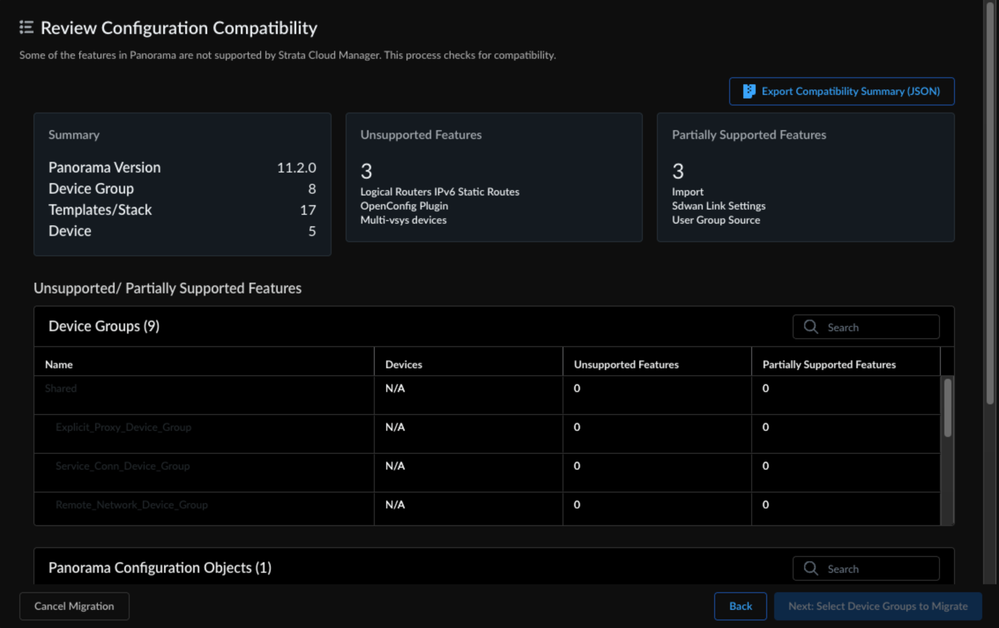
Task: Click the Device Groups table scrollbar
Action: [947, 408]
